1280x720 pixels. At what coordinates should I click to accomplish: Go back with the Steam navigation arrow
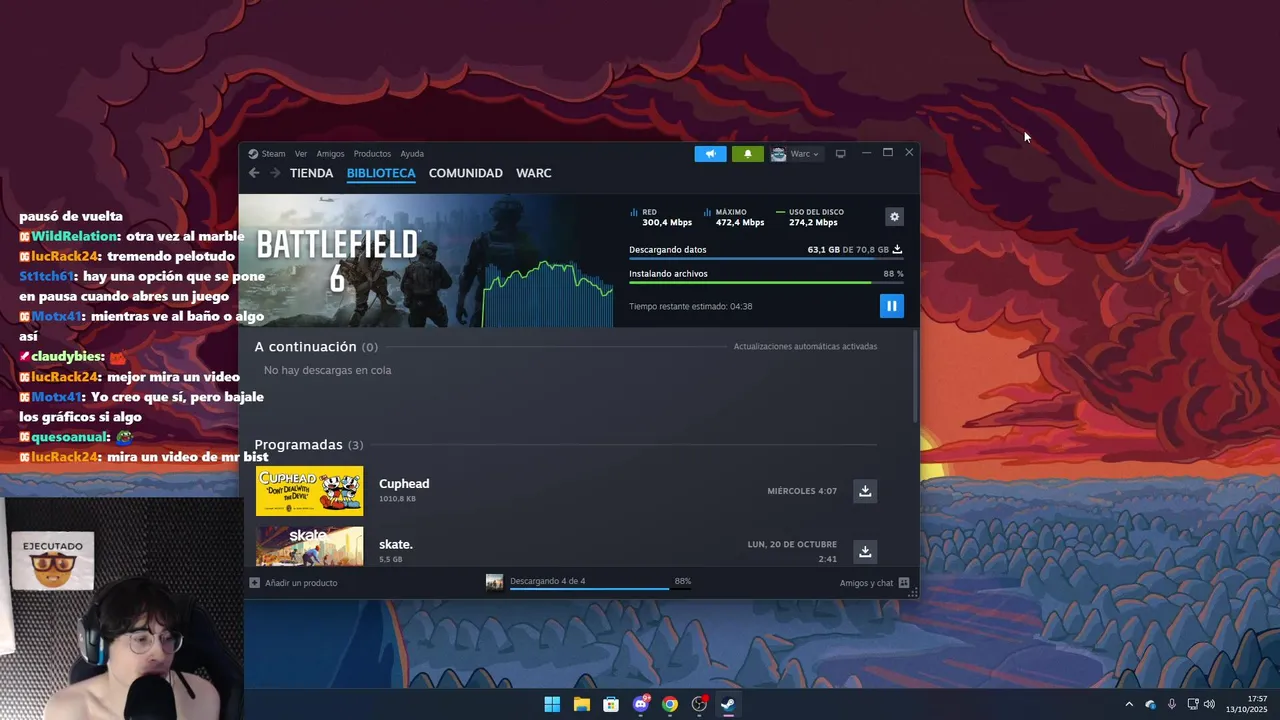tap(254, 173)
